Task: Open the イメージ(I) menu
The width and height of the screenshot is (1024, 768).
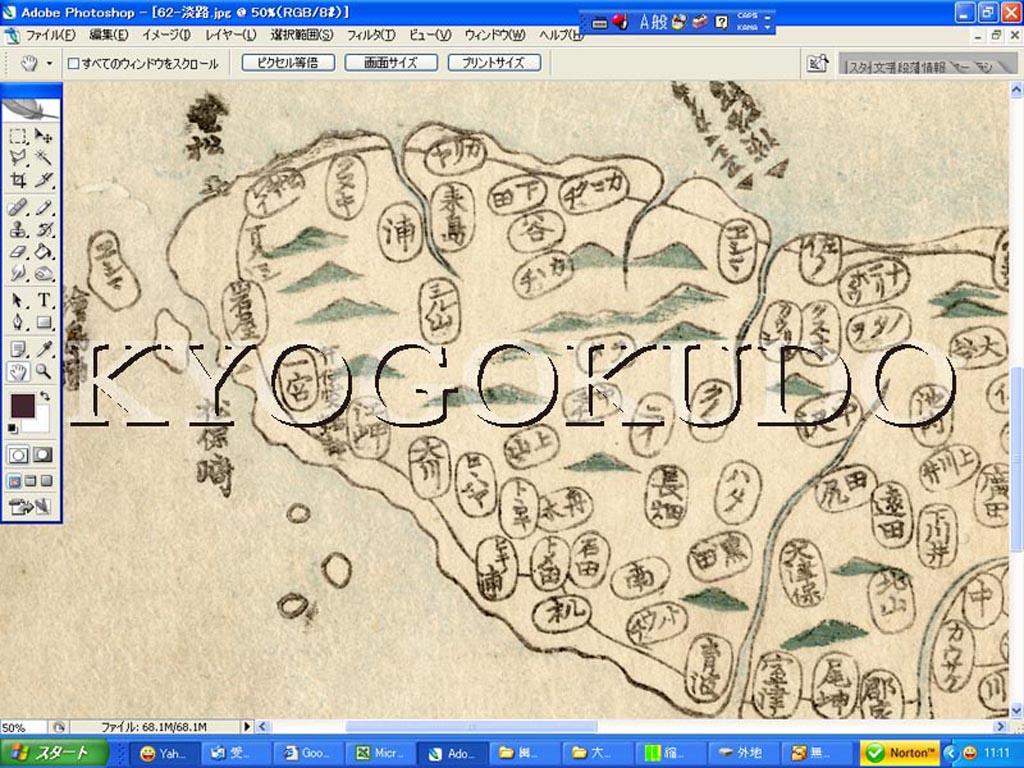Action: [x=167, y=35]
